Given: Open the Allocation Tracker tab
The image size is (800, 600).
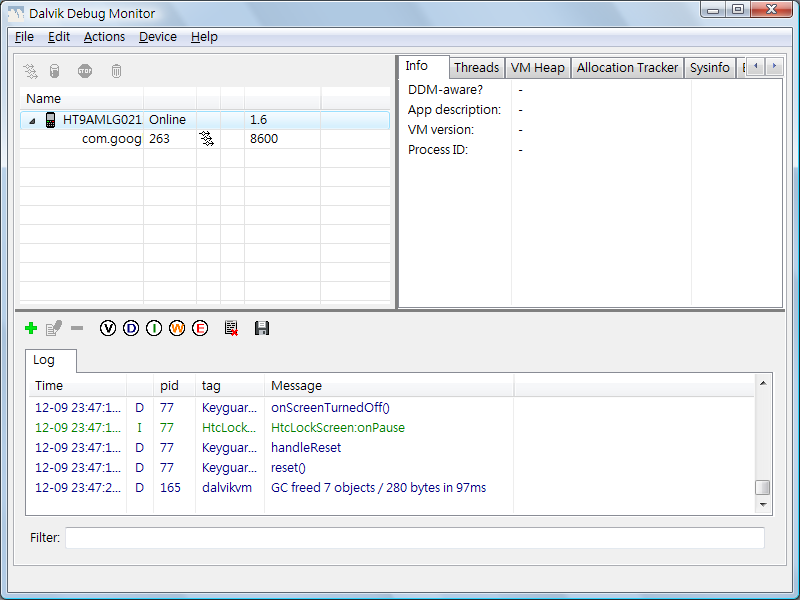Looking at the screenshot, I should (x=627, y=68).
